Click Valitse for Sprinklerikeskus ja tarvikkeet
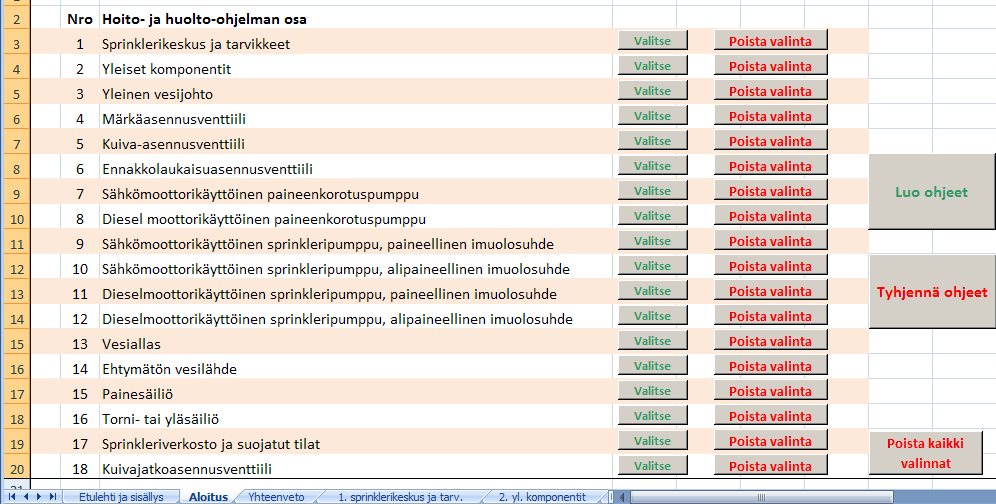This screenshot has width=996, height=504. [652, 41]
